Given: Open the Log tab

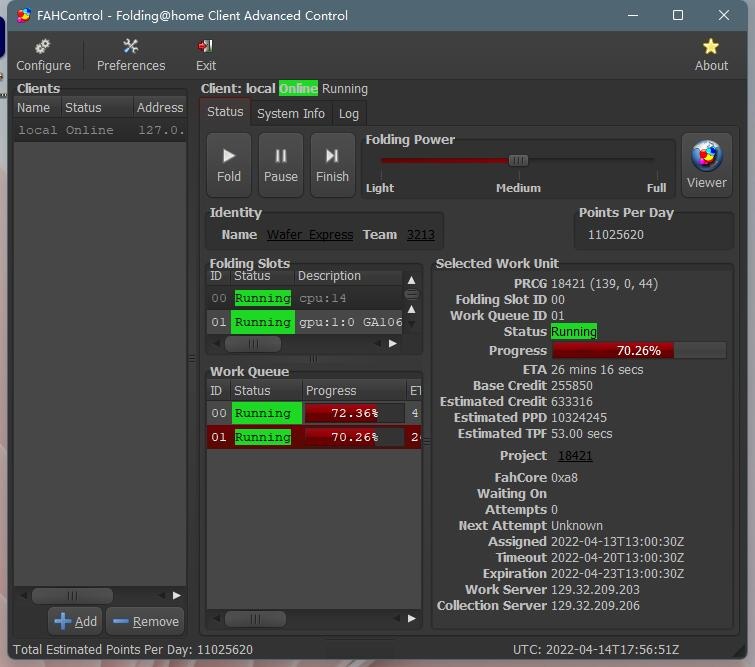Looking at the screenshot, I should coord(349,114).
